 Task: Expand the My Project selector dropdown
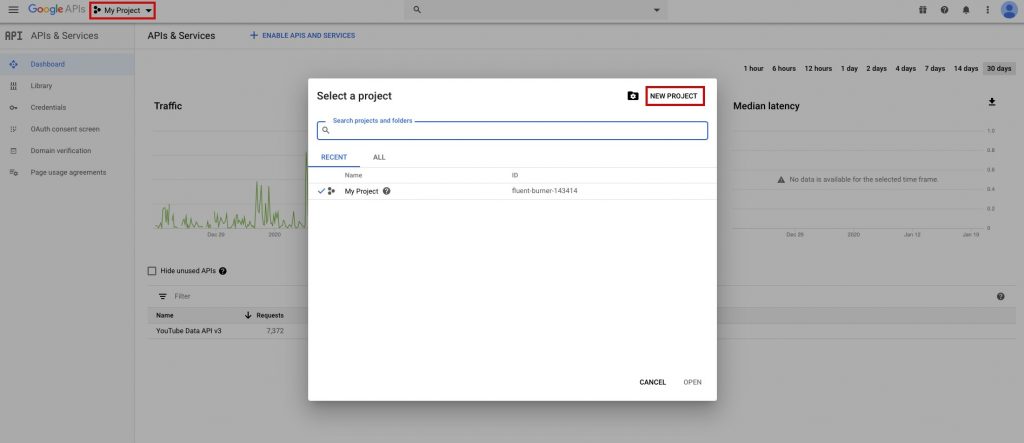click(122, 10)
